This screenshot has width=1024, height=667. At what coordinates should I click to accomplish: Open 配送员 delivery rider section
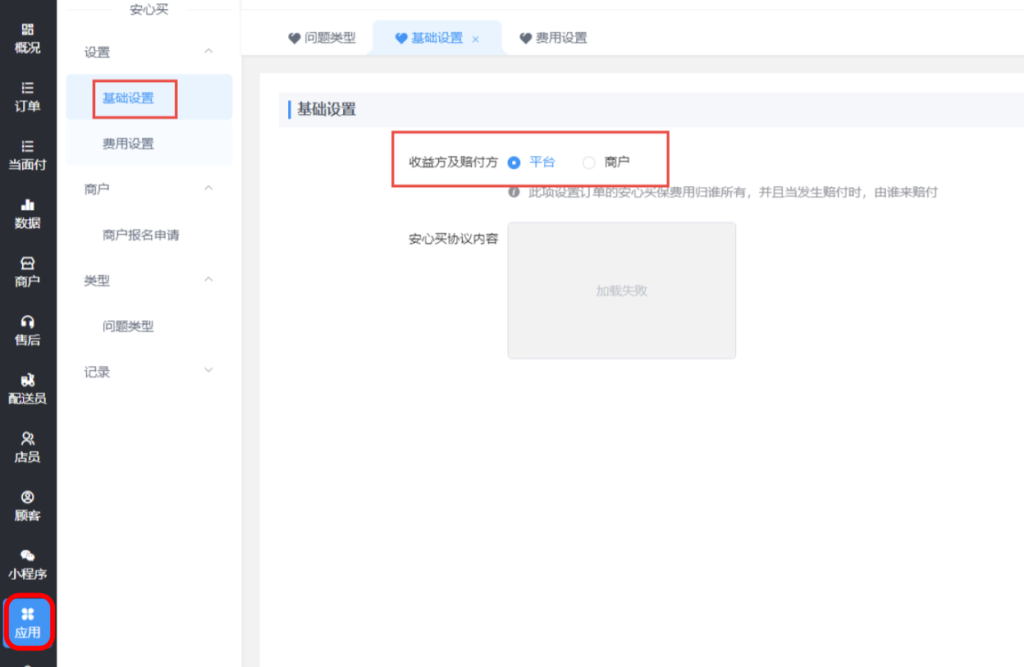coord(28,388)
